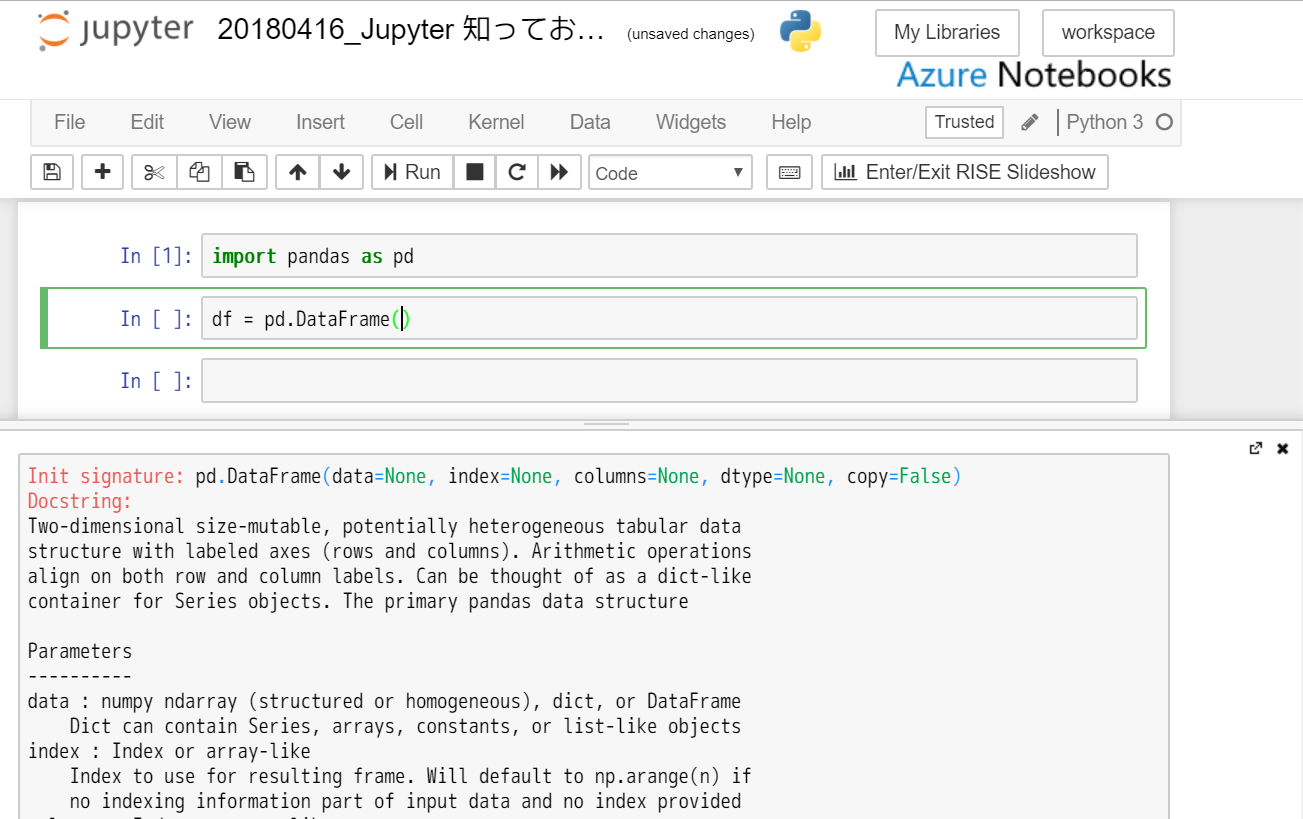Click the Trusted notebook button
Image resolution: width=1303 pixels, height=819 pixels.
(x=964, y=122)
